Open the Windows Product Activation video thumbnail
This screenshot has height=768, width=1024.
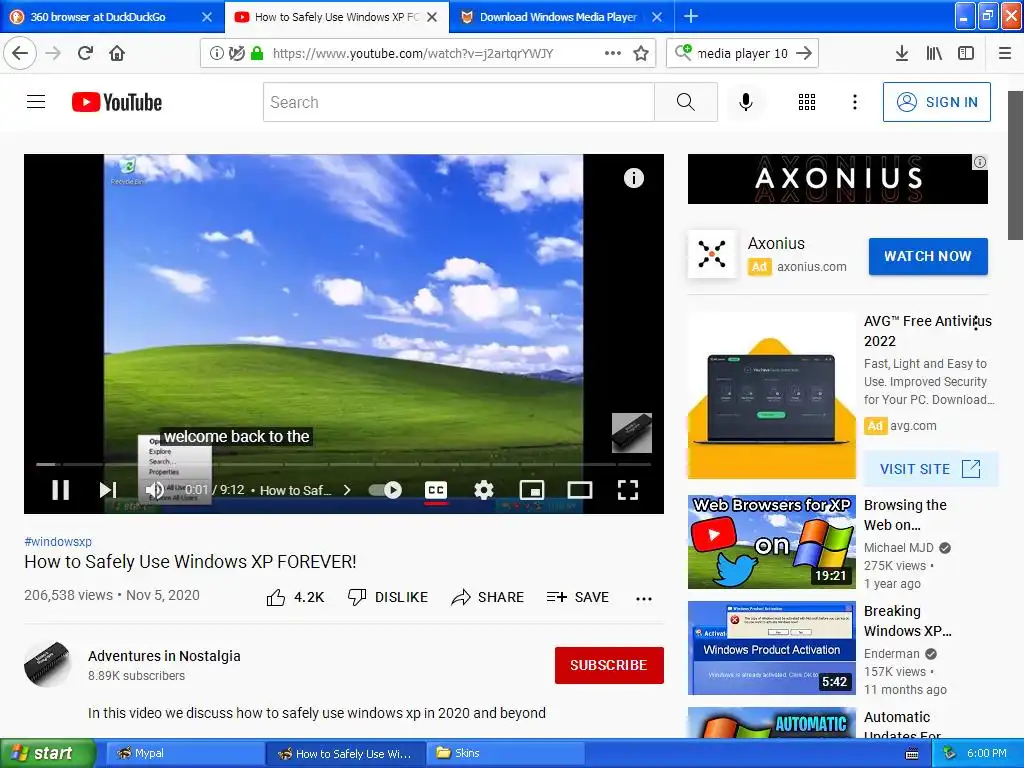(x=772, y=648)
